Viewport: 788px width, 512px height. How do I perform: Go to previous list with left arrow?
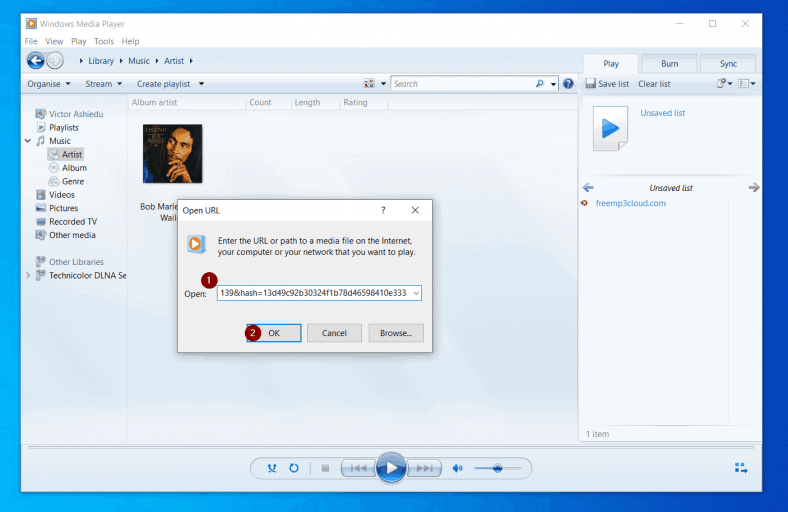(x=588, y=187)
